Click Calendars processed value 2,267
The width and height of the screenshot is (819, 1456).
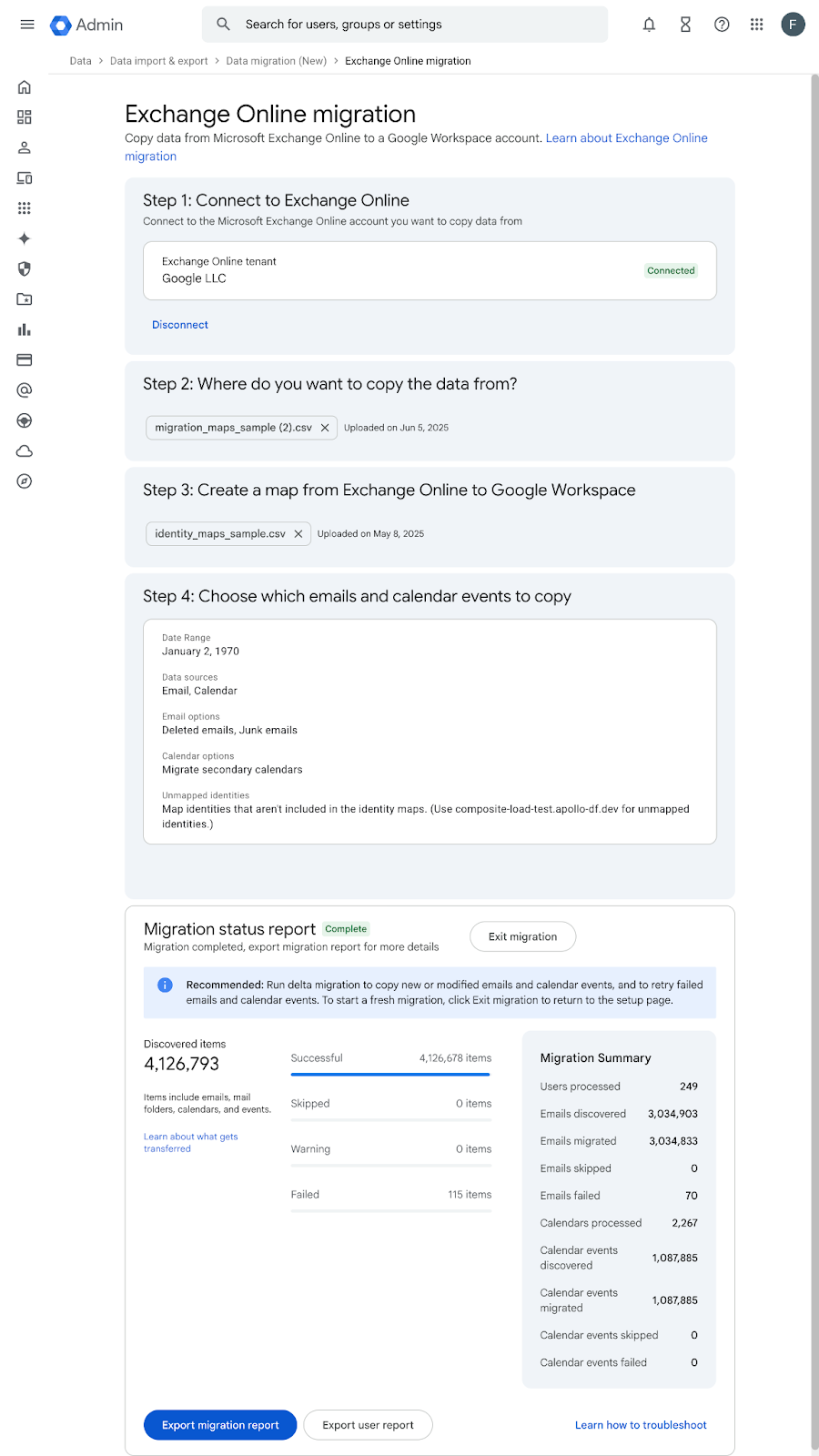click(684, 1223)
